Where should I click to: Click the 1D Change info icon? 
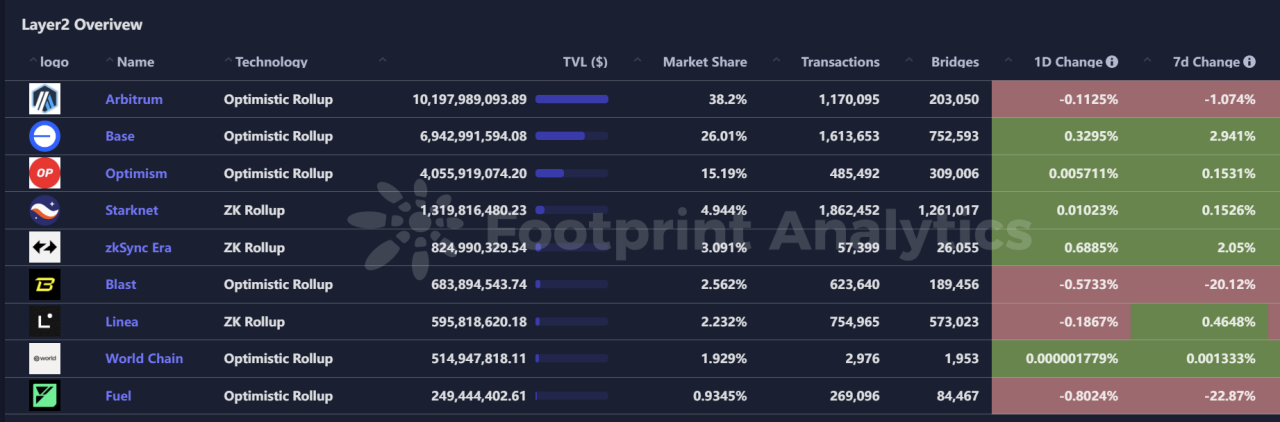(1112, 62)
